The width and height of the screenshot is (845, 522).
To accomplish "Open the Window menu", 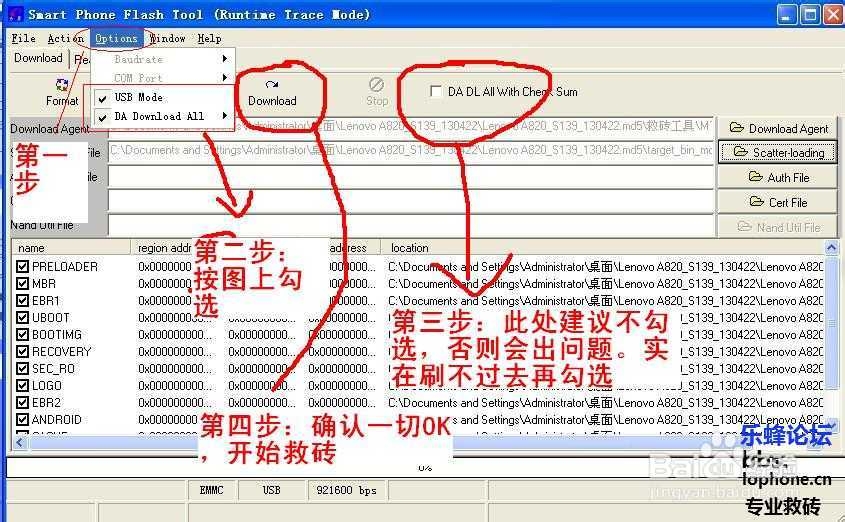I will tap(168, 38).
